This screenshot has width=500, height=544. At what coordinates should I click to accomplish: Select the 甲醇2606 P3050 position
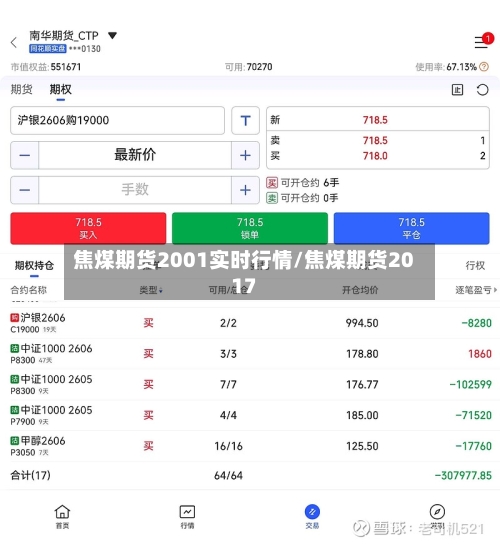pos(250,446)
